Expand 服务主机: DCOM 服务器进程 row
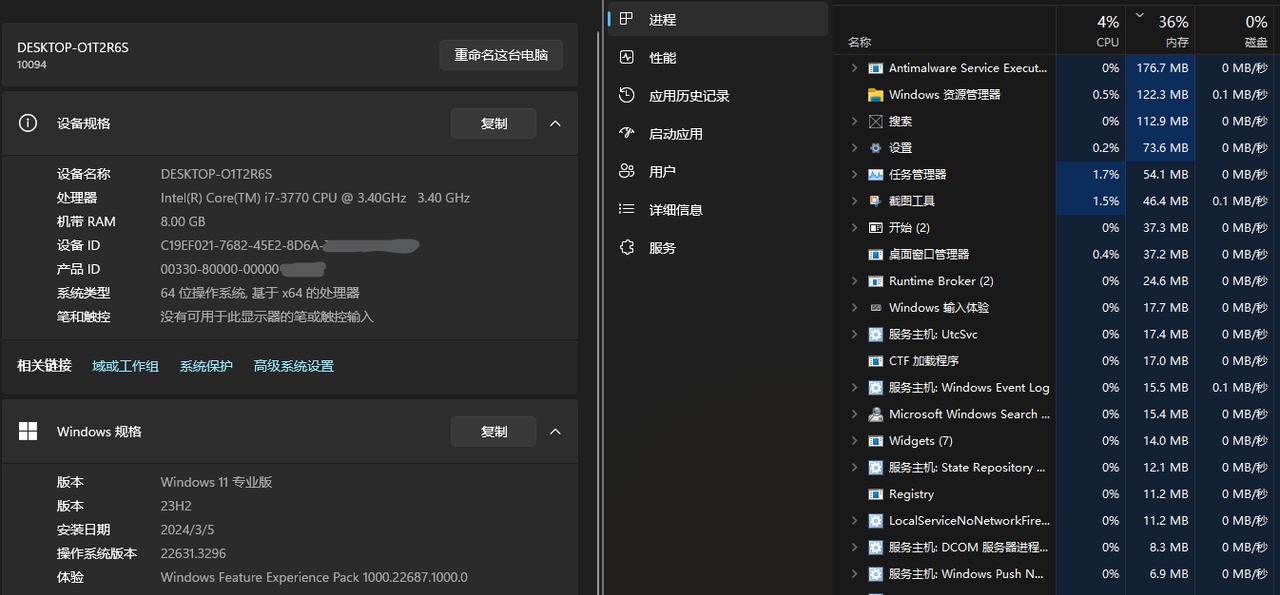 coord(854,547)
